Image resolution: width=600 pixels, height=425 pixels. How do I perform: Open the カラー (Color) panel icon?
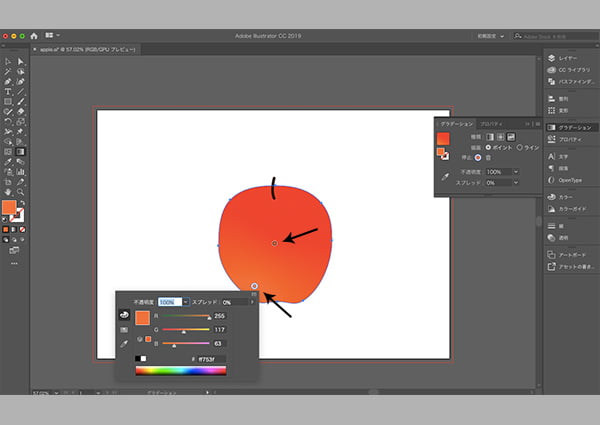pos(551,197)
